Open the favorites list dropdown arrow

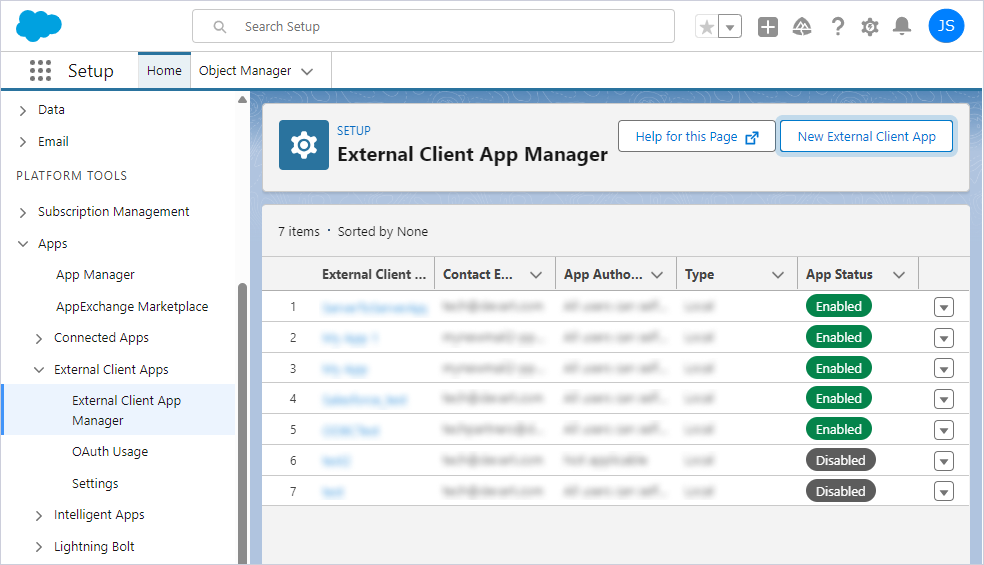point(730,27)
